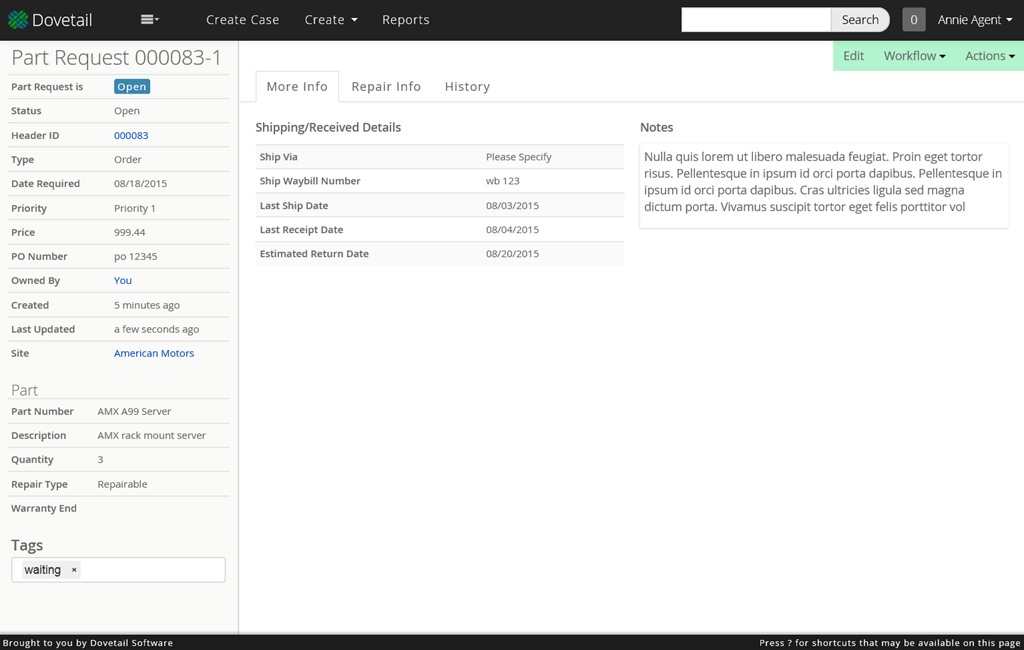Open Header ID 000083 link

click(131, 135)
